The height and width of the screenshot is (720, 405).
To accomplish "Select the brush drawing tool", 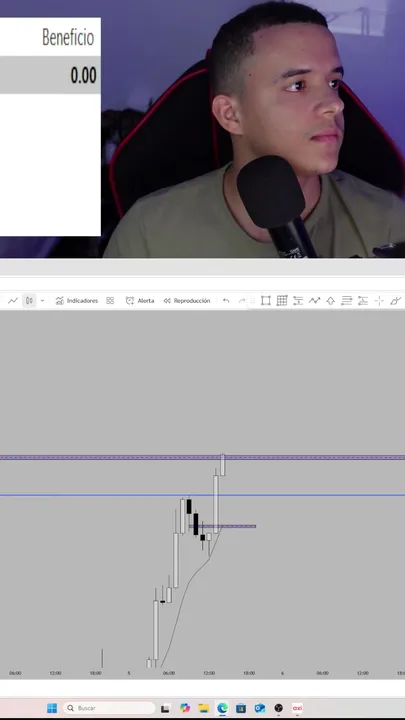I will click(395, 301).
